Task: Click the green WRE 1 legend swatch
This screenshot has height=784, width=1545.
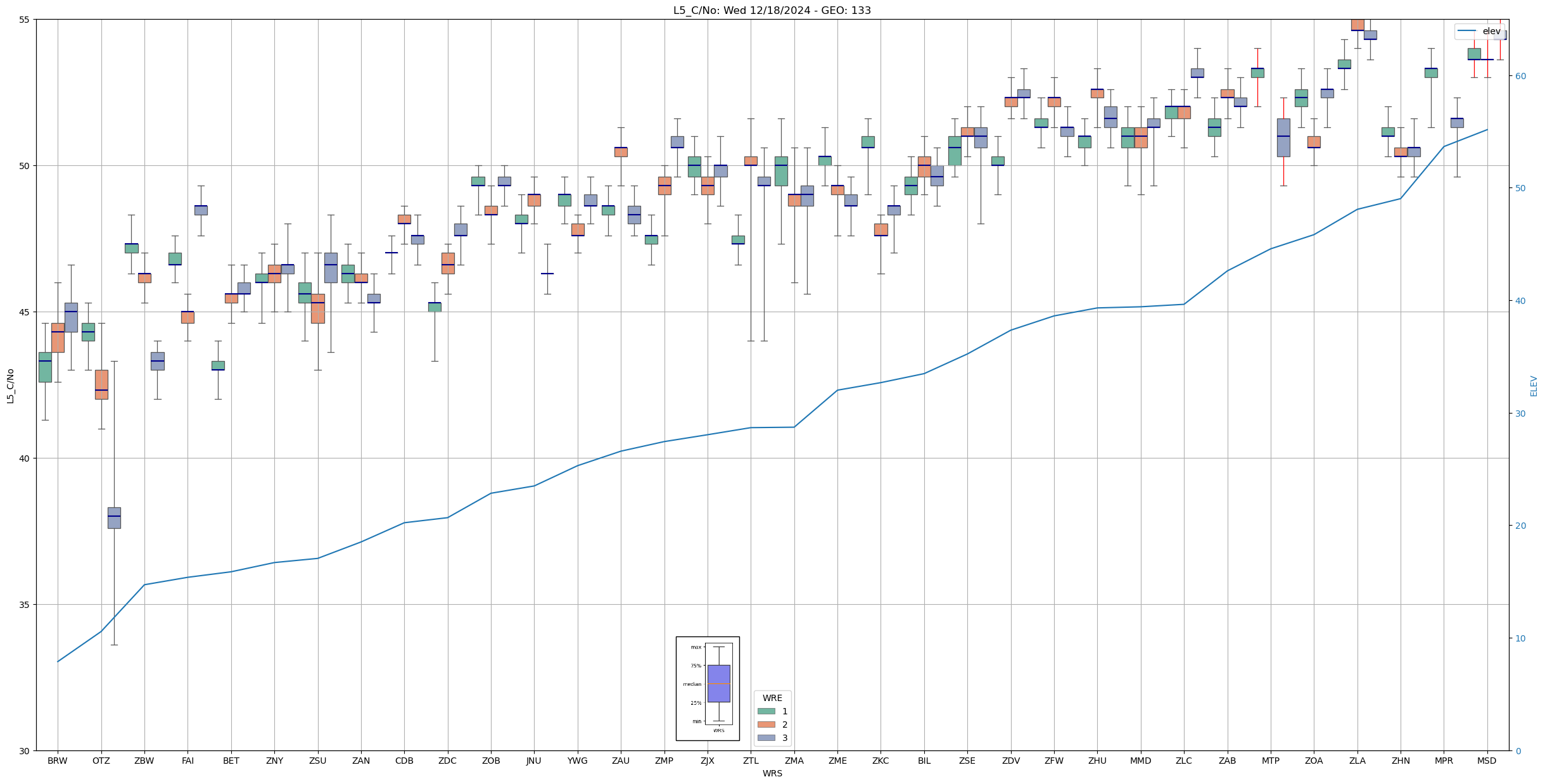Action: click(x=766, y=711)
